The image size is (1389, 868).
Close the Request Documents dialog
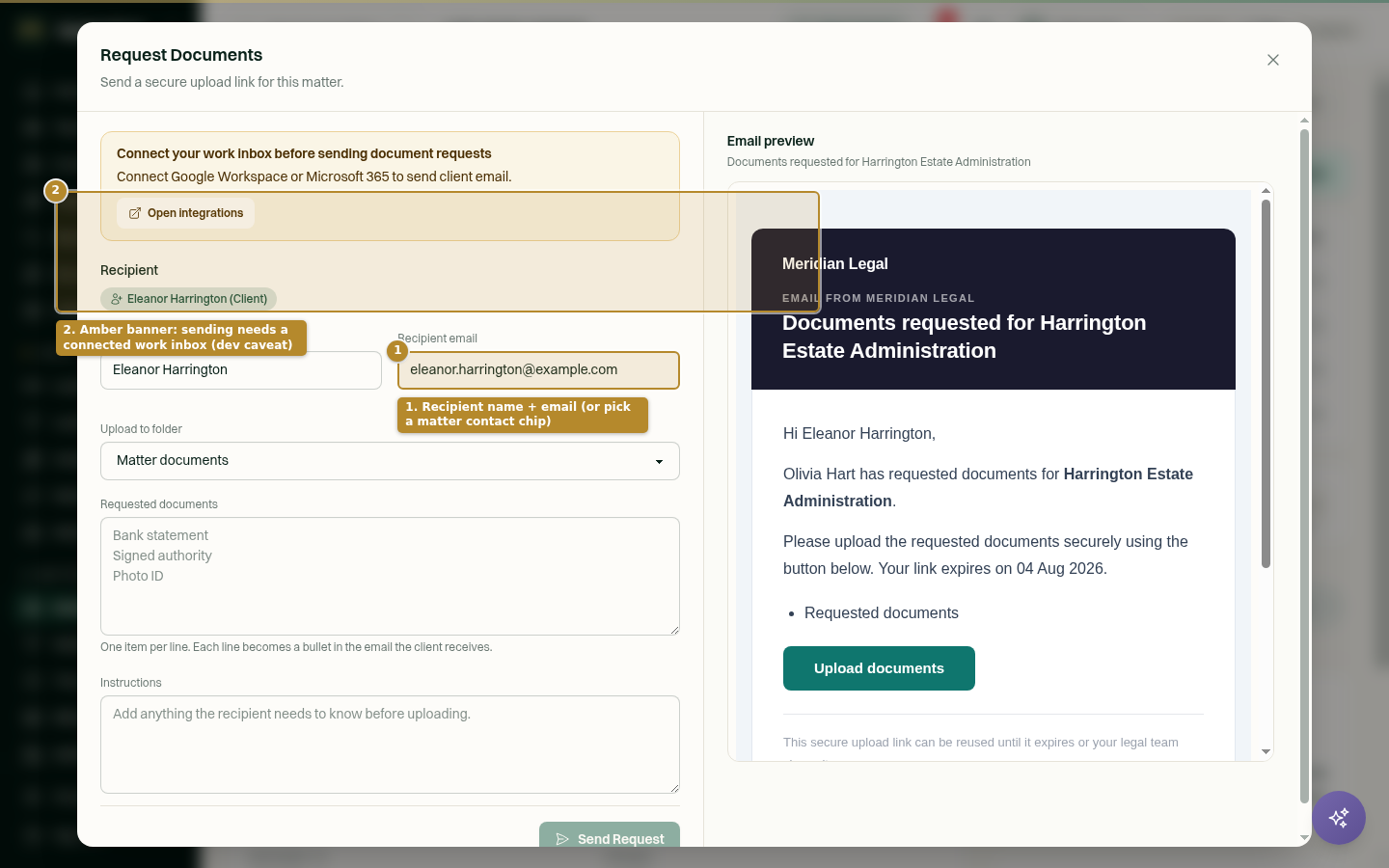click(1273, 60)
